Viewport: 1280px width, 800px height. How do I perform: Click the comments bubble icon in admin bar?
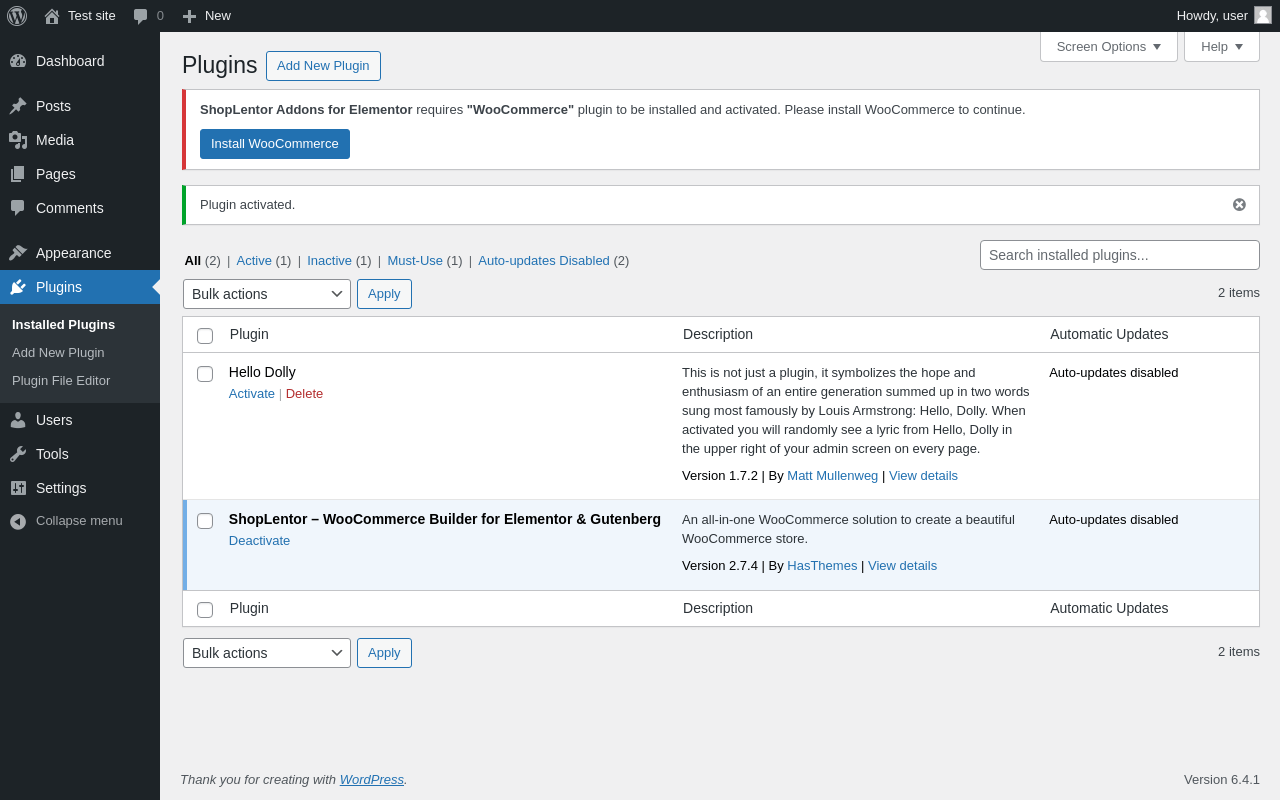click(141, 16)
